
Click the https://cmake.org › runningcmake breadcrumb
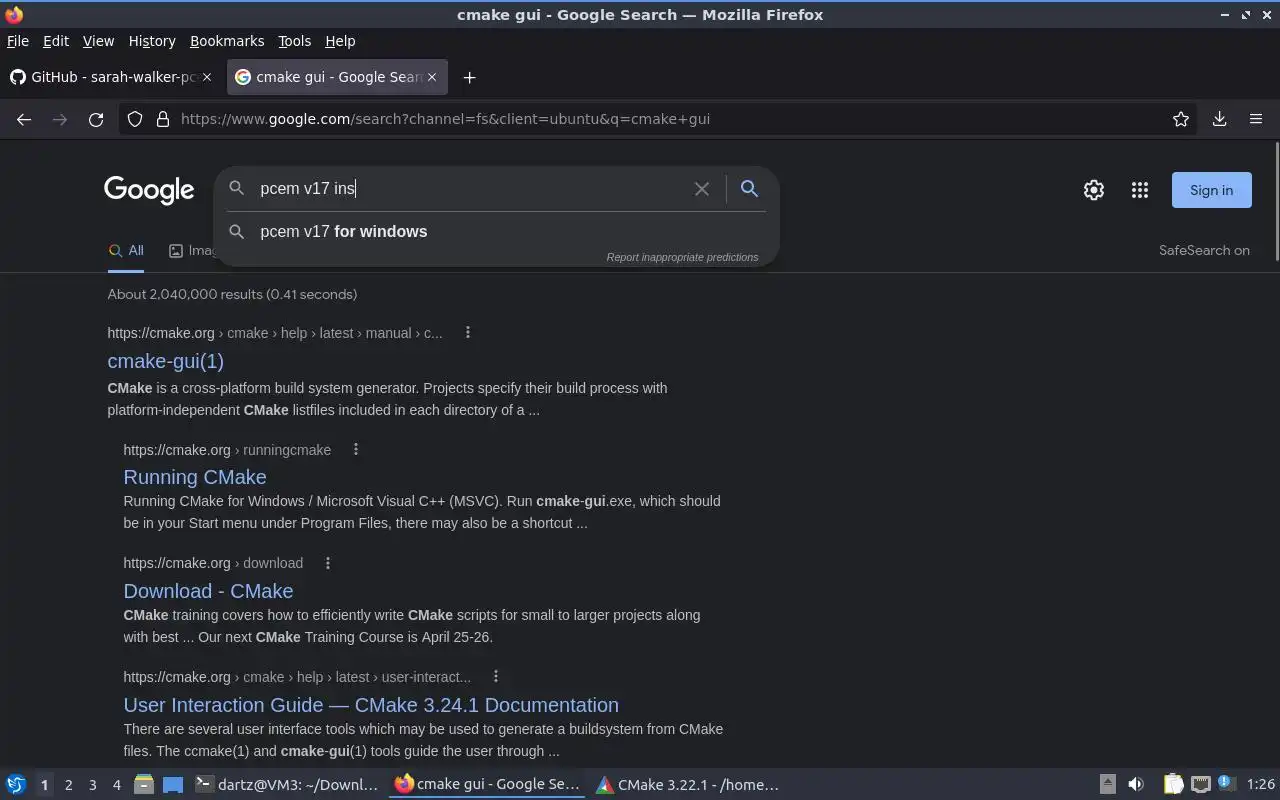tap(227, 450)
